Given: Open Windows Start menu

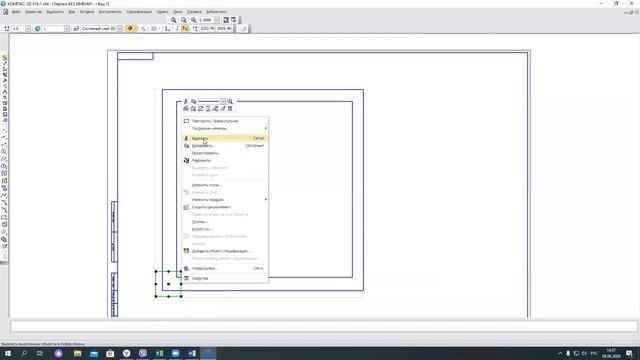Looking at the screenshot, I should click(8, 353).
